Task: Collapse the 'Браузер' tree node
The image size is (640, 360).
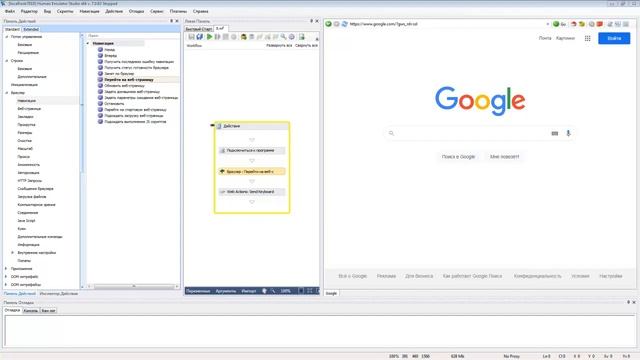Action: click(7, 93)
